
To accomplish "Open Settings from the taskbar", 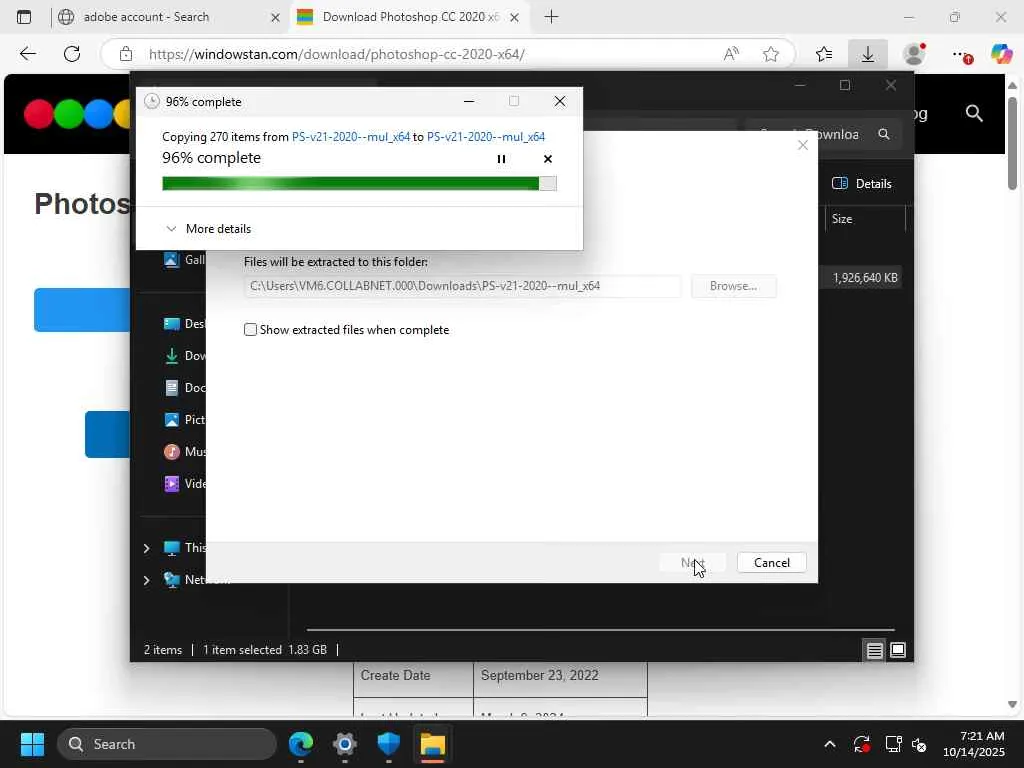I will 345,744.
